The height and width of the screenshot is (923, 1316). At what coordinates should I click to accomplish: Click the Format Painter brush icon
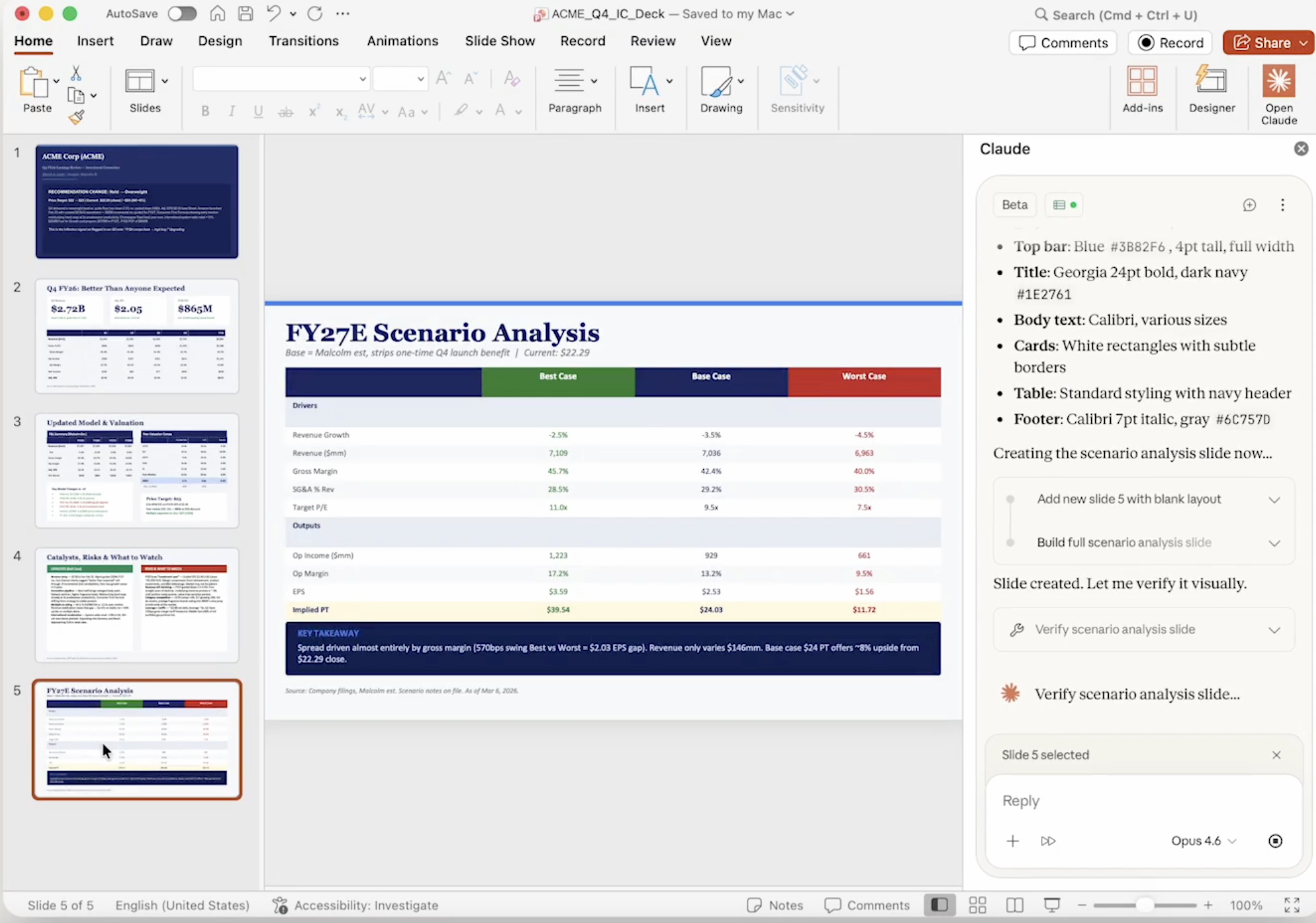[x=77, y=118]
